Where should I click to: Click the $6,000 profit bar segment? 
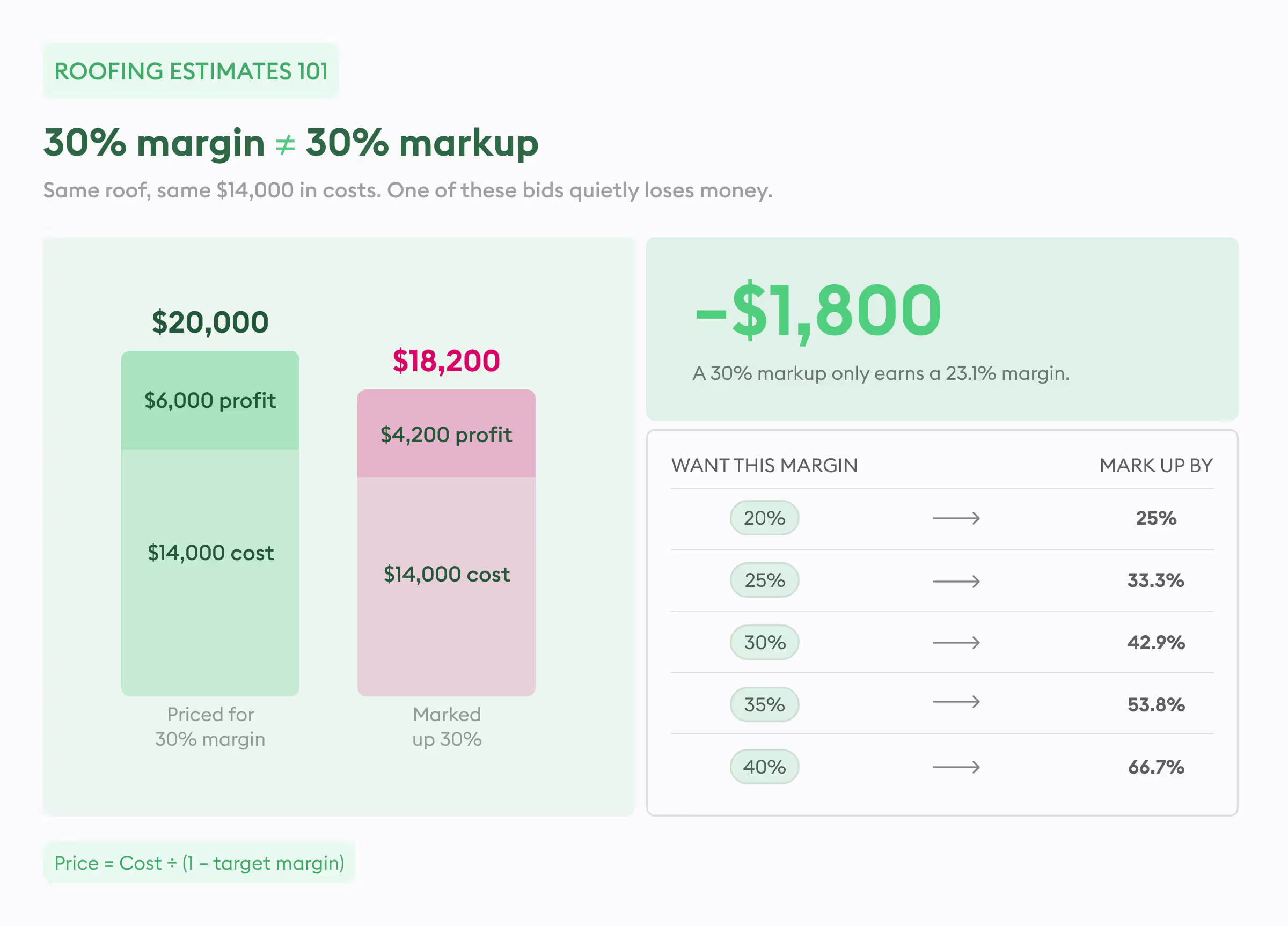[210, 400]
